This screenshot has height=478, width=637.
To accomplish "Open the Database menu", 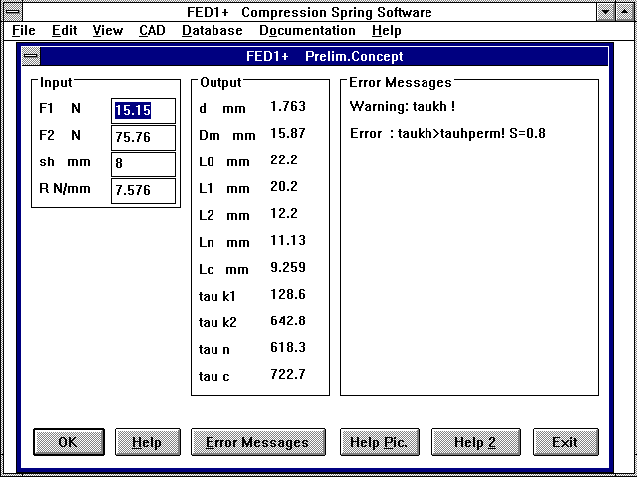I will coord(212,31).
